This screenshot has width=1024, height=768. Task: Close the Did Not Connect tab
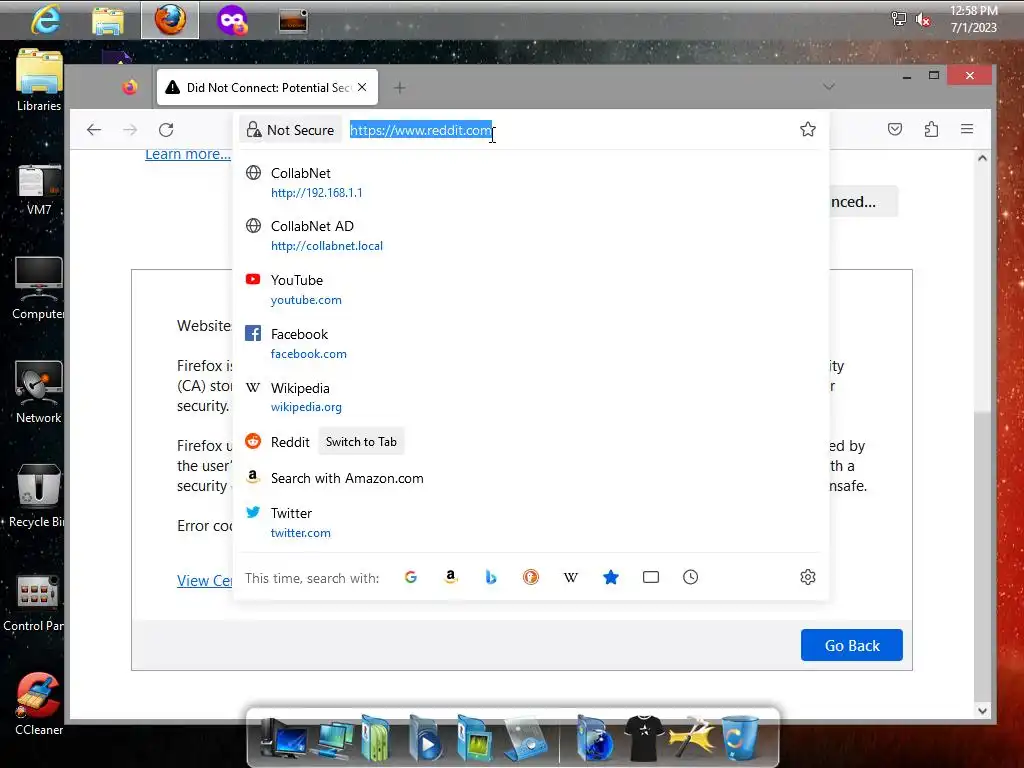(362, 88)
